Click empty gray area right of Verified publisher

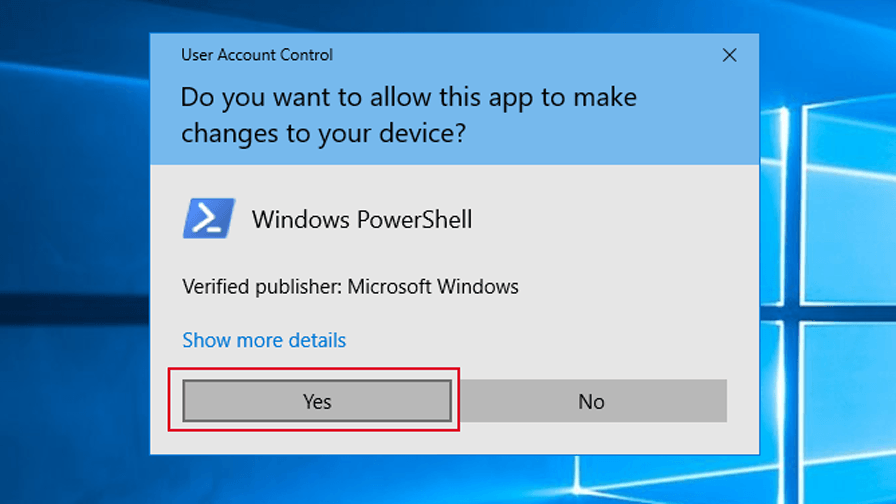[x=629, y=286]
